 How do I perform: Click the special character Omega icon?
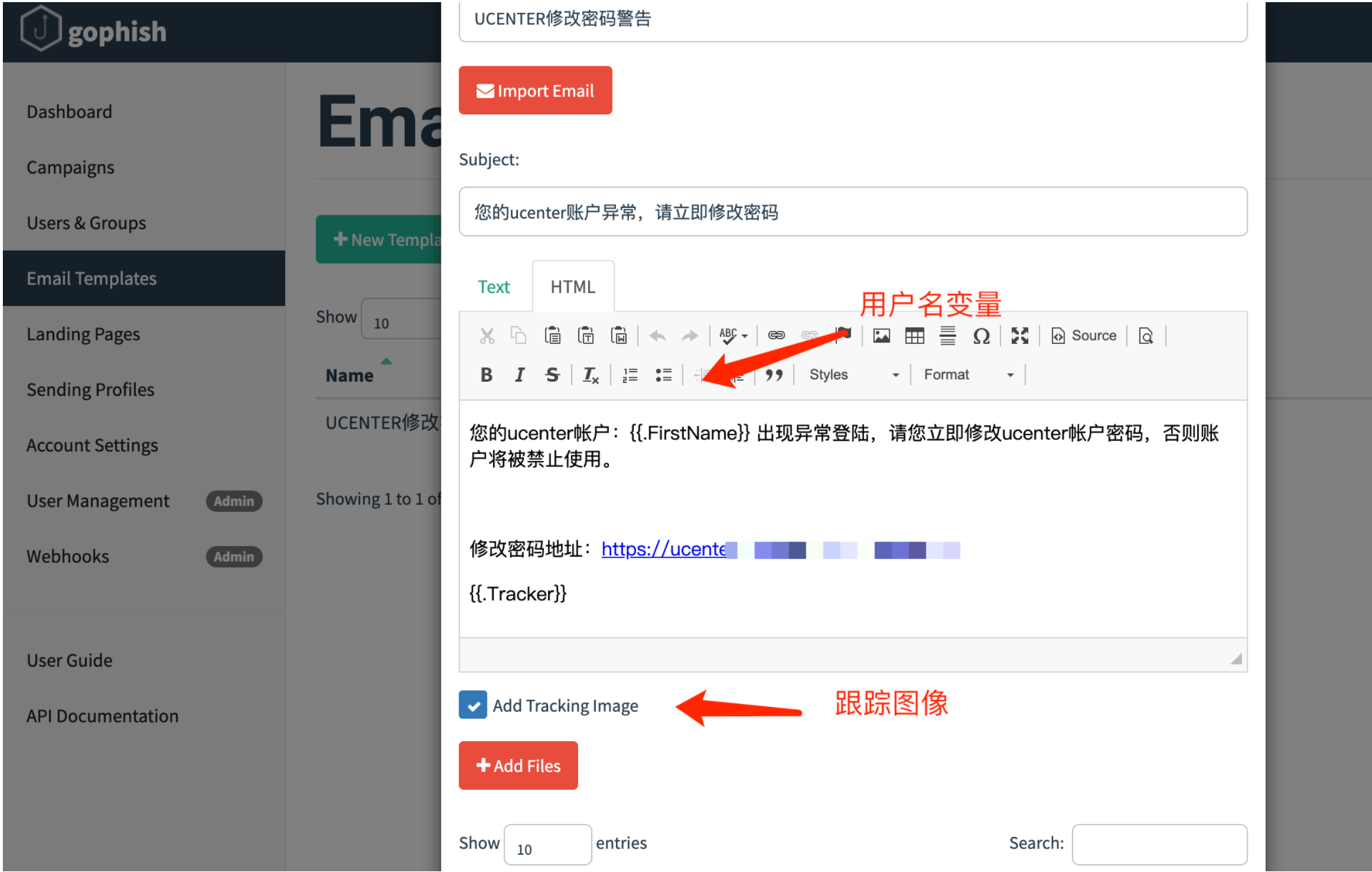pyautogui.click(x=981, y=335)
